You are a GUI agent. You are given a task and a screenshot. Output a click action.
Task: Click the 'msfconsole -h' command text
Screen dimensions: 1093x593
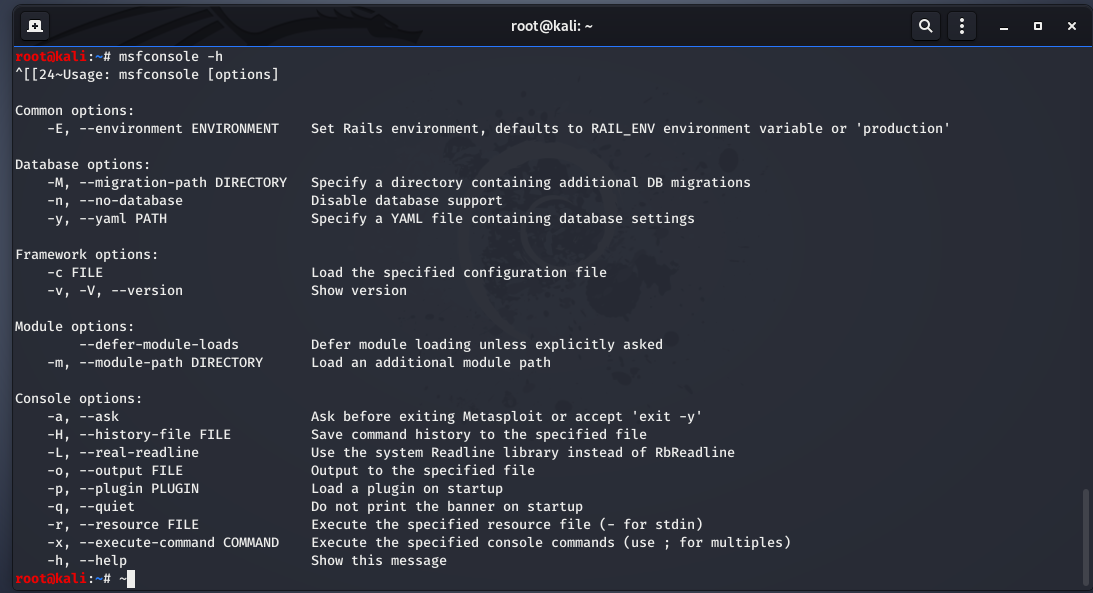[171, 56]
